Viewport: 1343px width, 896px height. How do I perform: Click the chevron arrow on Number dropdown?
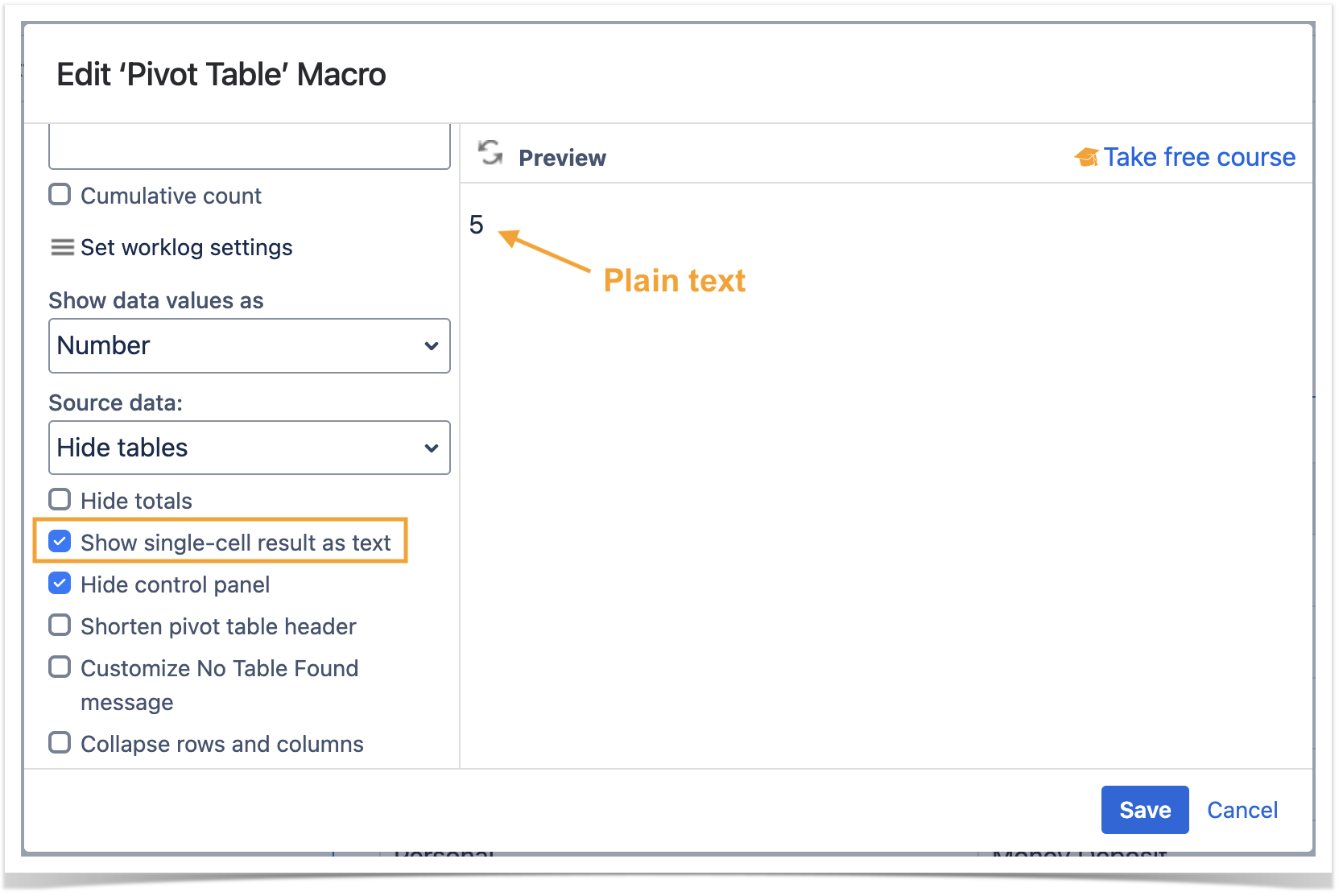coord(432,346)
